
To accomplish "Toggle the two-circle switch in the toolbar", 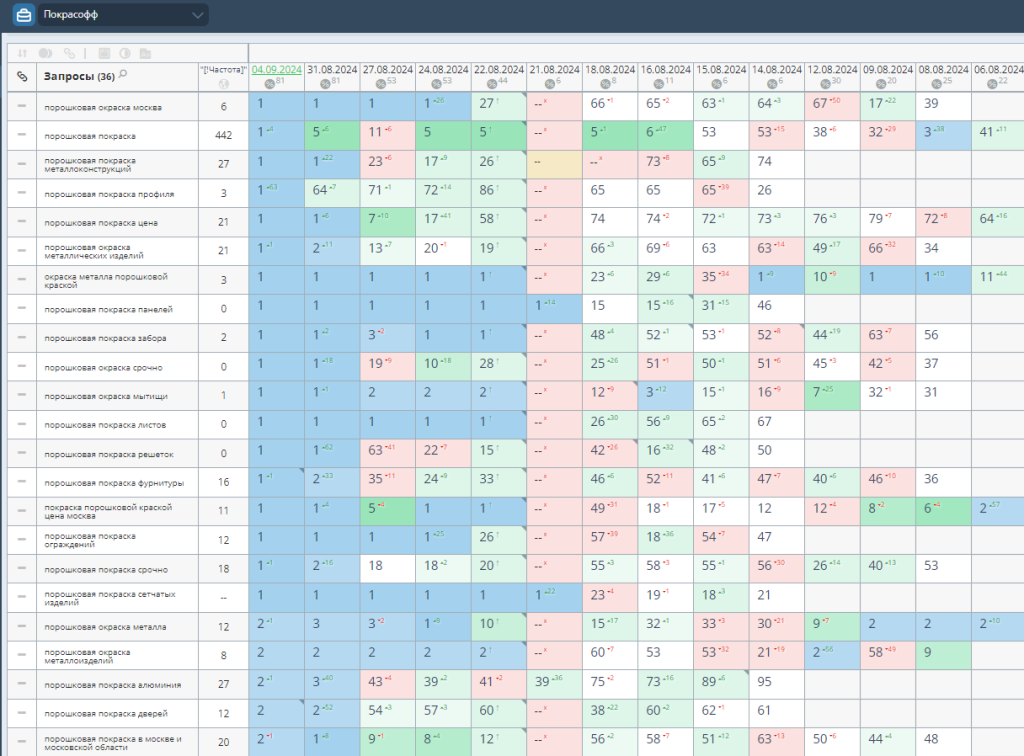I will (x=46, y=52).
